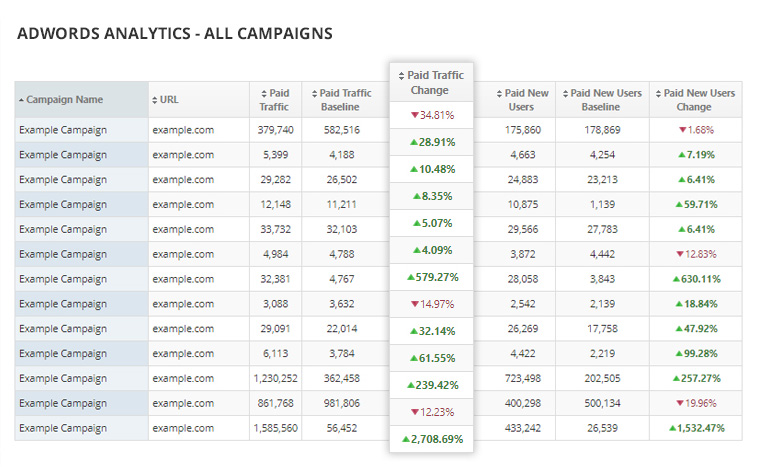Select the 2,708.69% traffic change cell
This screenshot has height=467, width=757.
(x=431, y=439)
